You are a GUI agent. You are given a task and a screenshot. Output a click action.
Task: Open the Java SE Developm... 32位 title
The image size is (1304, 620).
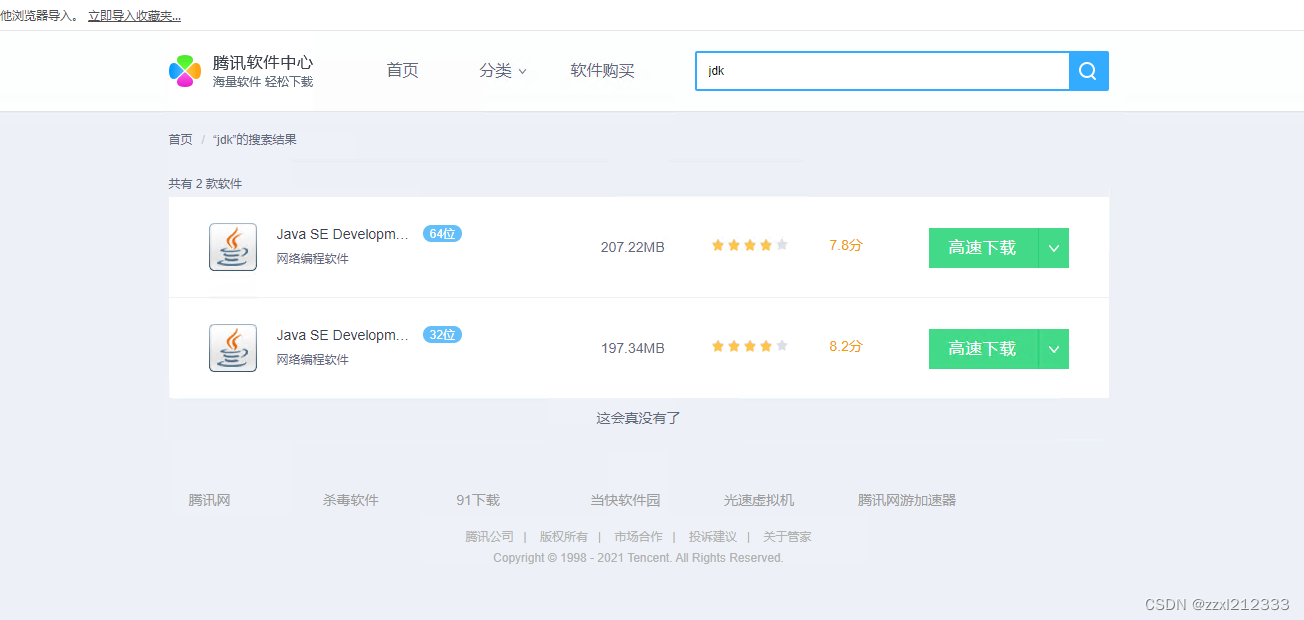(x=343, y=335)
